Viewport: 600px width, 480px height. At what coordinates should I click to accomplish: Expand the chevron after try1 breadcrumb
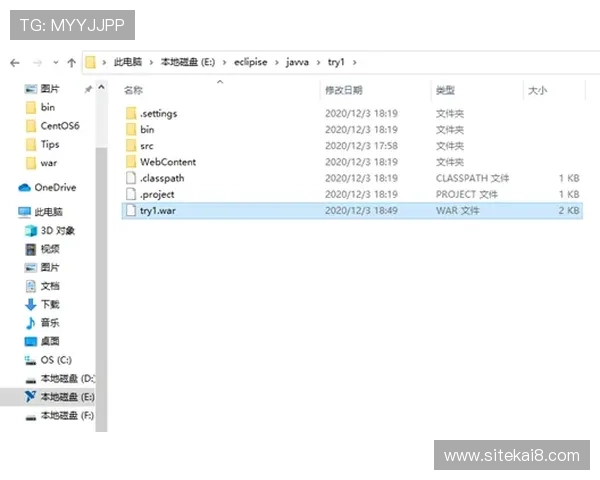click(x=354, y=62)
